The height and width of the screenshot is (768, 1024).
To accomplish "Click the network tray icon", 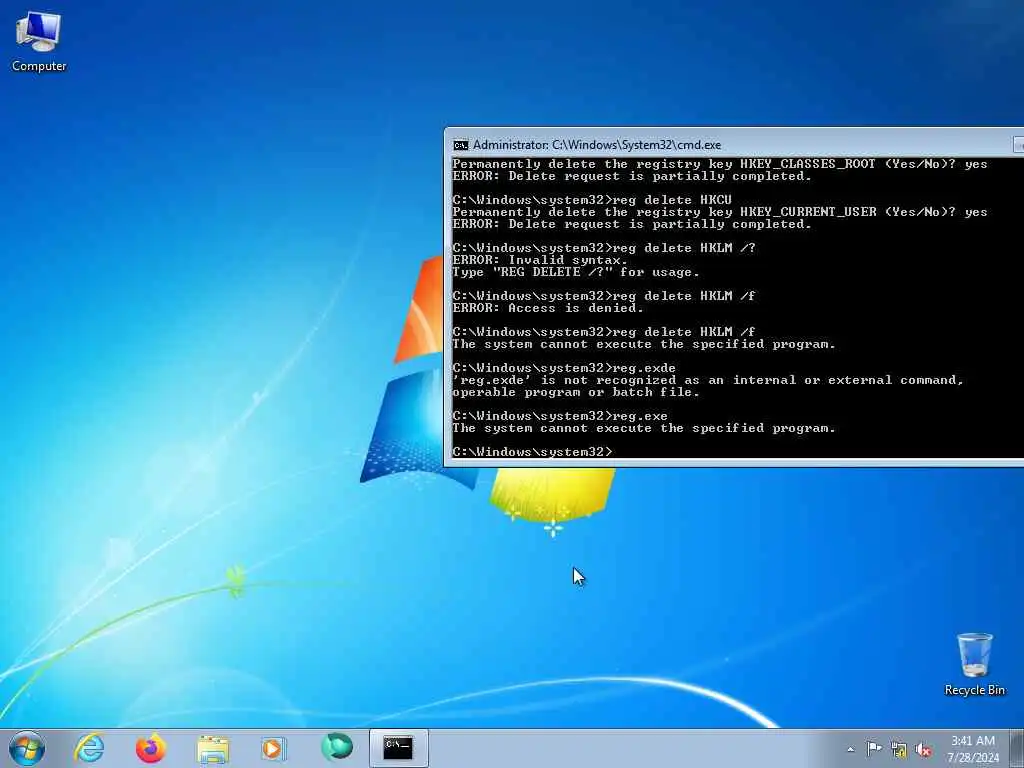I will click(899, 750).
